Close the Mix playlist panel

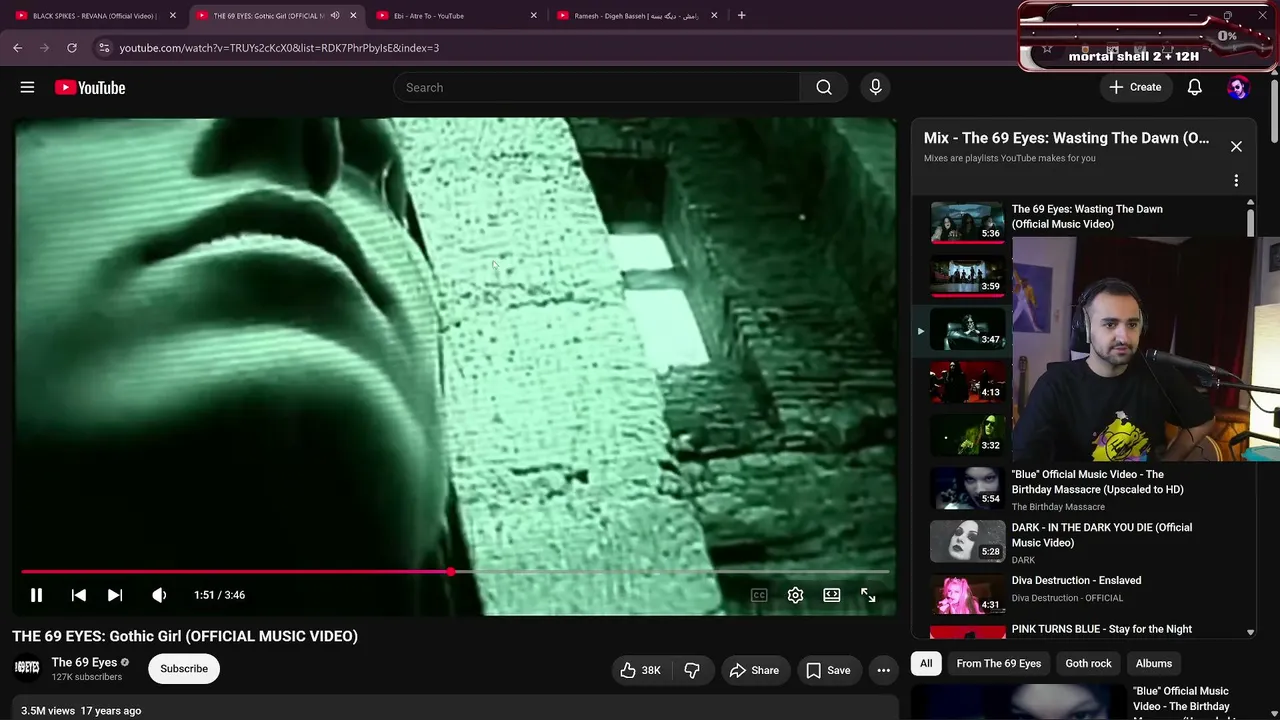pos(1236,146)
